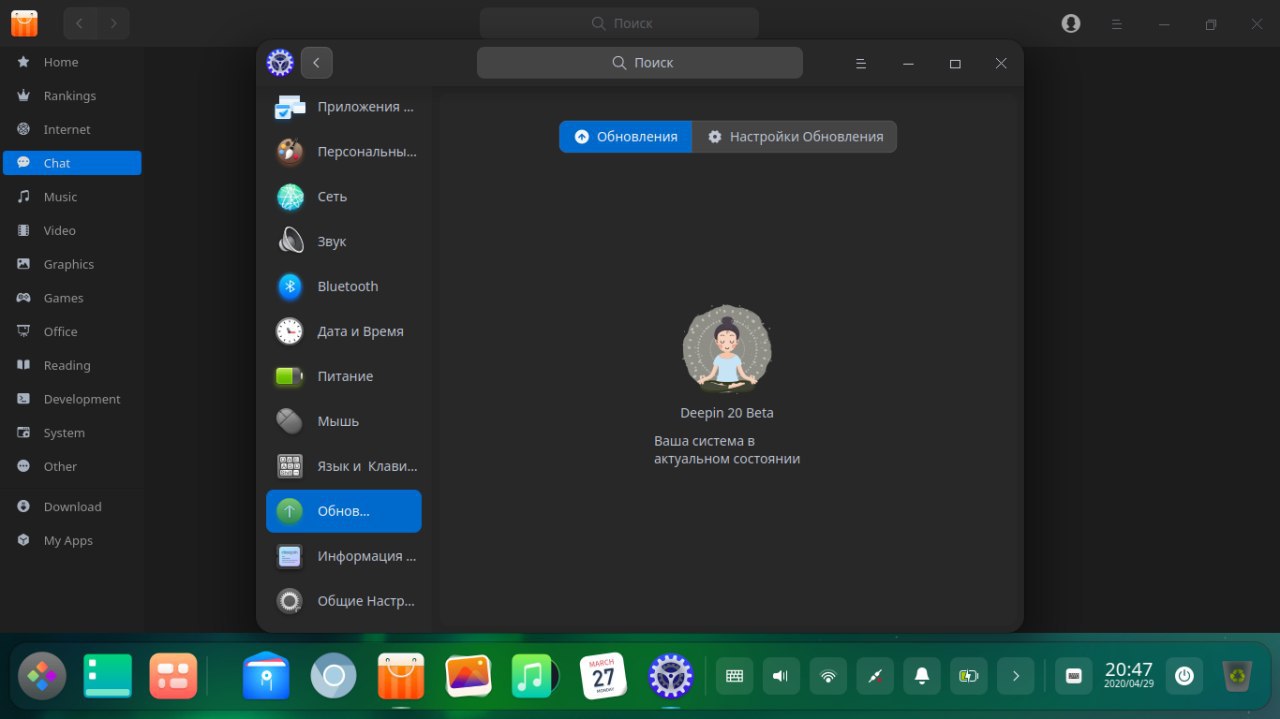
Task: Open Internet category in App Store
Action: click(72, 130)
